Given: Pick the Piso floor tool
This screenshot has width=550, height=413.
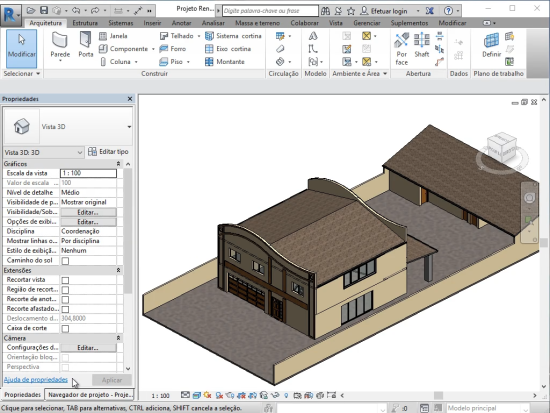Looking at the screenshot, I should (x=171, y=62).
